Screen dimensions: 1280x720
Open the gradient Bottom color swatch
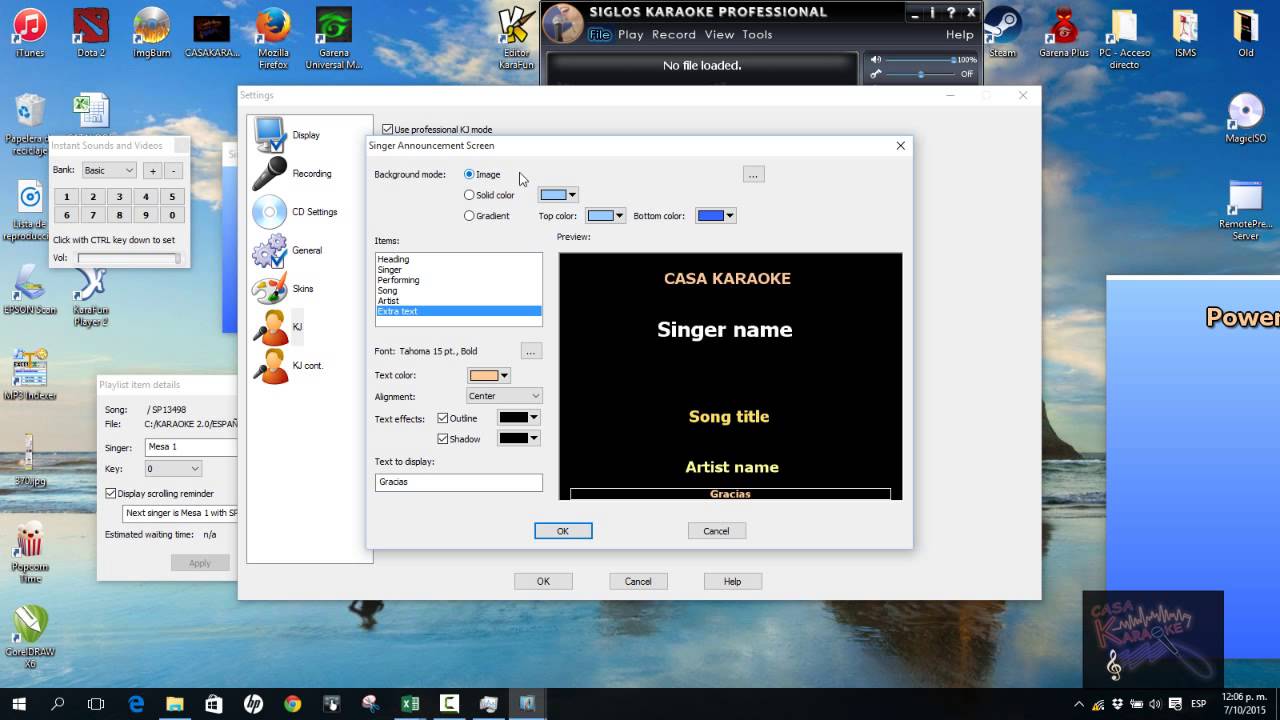pyautogui.click(x=716, y=215)
